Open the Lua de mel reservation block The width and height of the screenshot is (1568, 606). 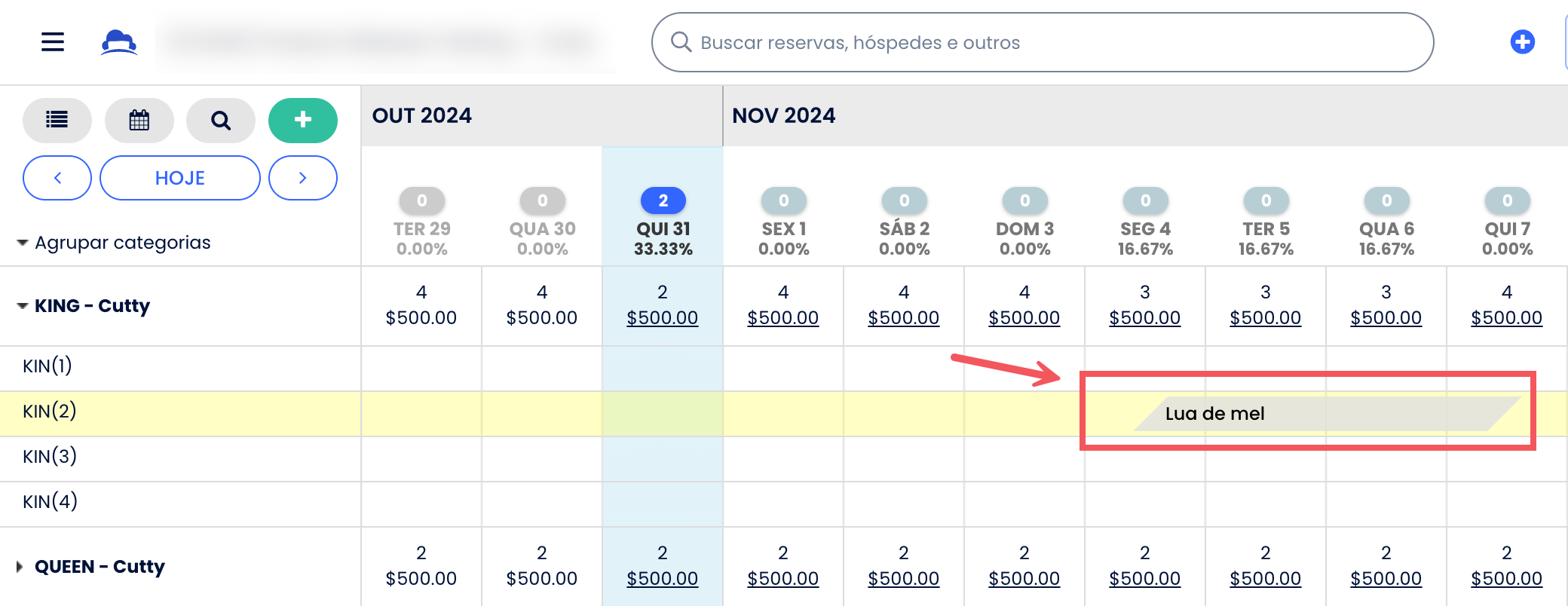tap(1327, 414)
